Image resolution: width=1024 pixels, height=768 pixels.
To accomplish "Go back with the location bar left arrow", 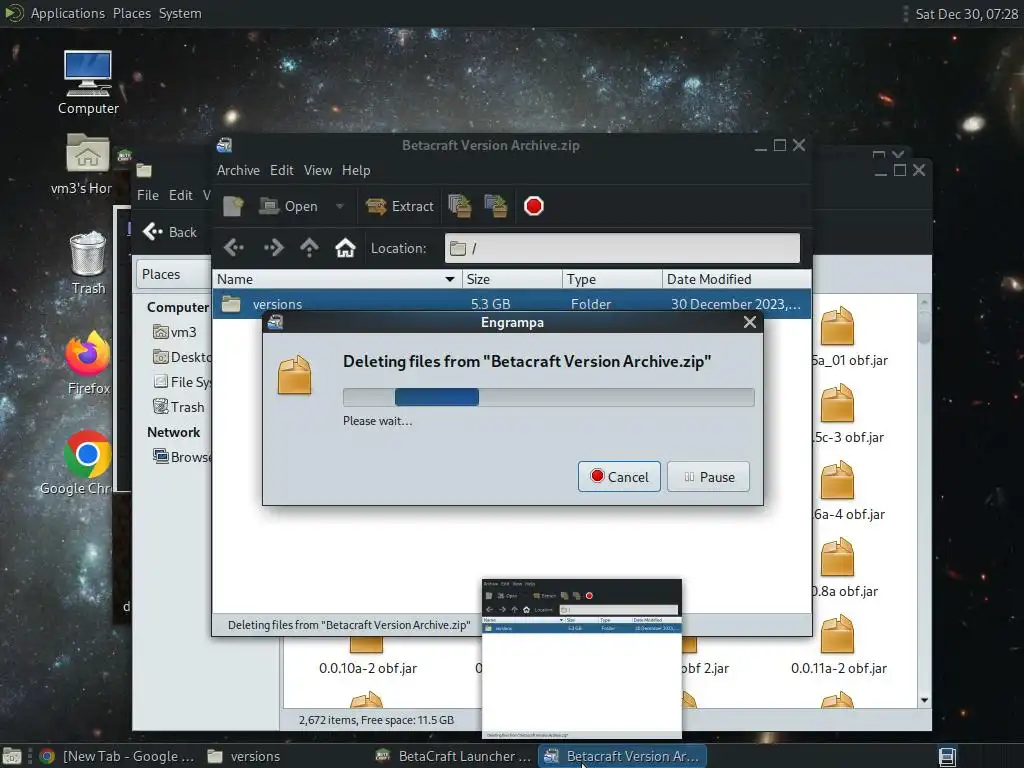I will [234, 248].
